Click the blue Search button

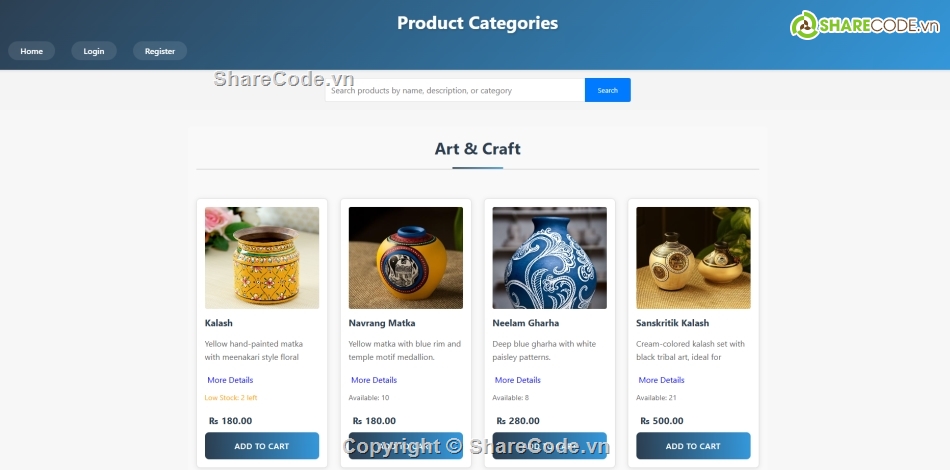point(608,90)
